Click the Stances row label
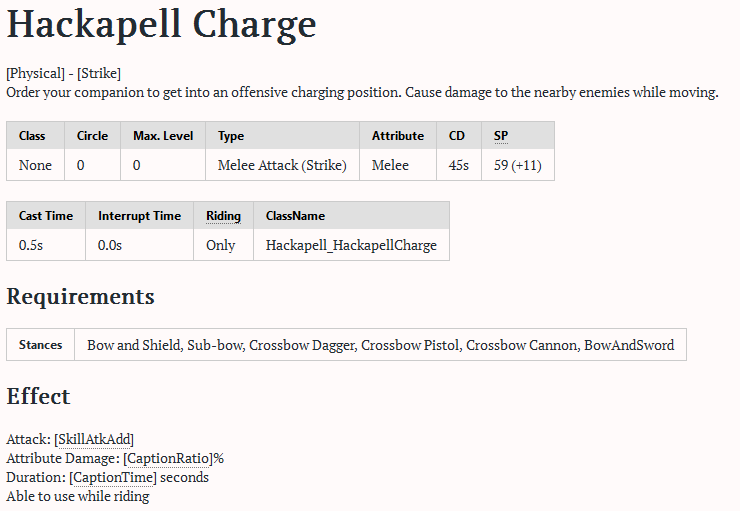 [x=41, y=345]
